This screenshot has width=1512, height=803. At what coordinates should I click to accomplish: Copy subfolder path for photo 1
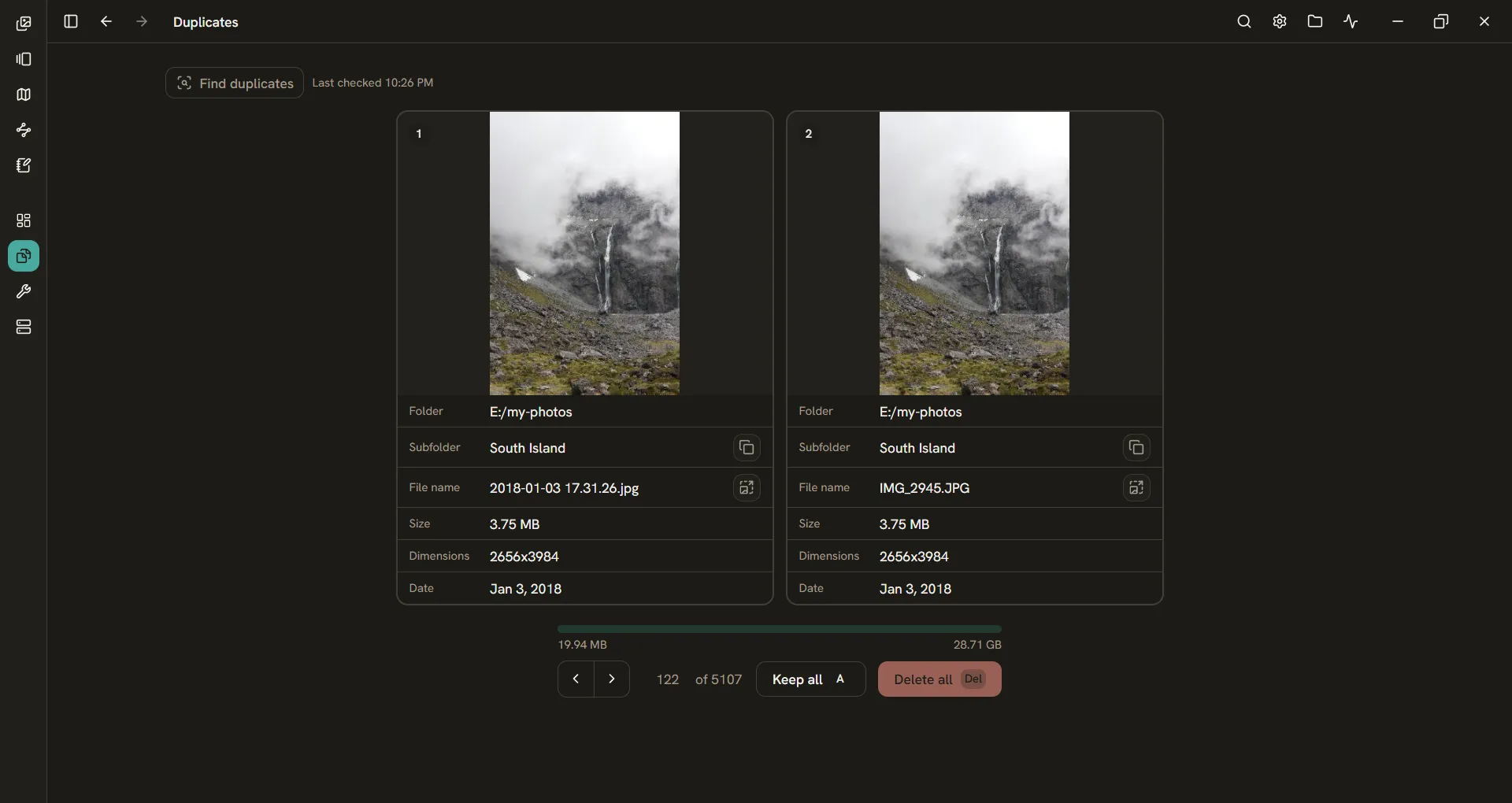pyautogui.click(x=747, y=447)
